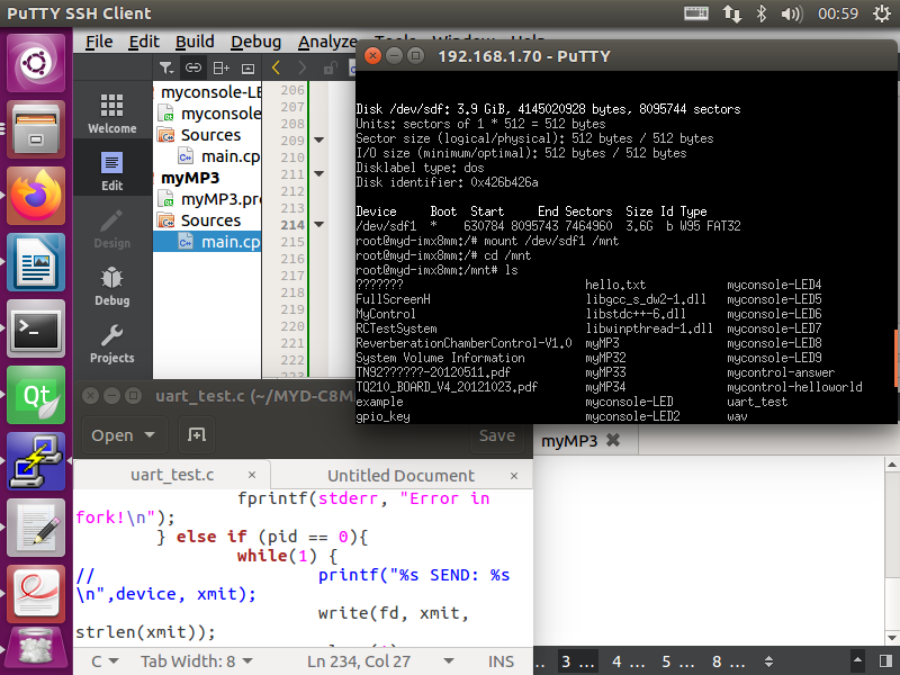Open the keyboard indicator in top panel
The width and height of the screenshot is (900, 675).
click(x=696, y=13)
